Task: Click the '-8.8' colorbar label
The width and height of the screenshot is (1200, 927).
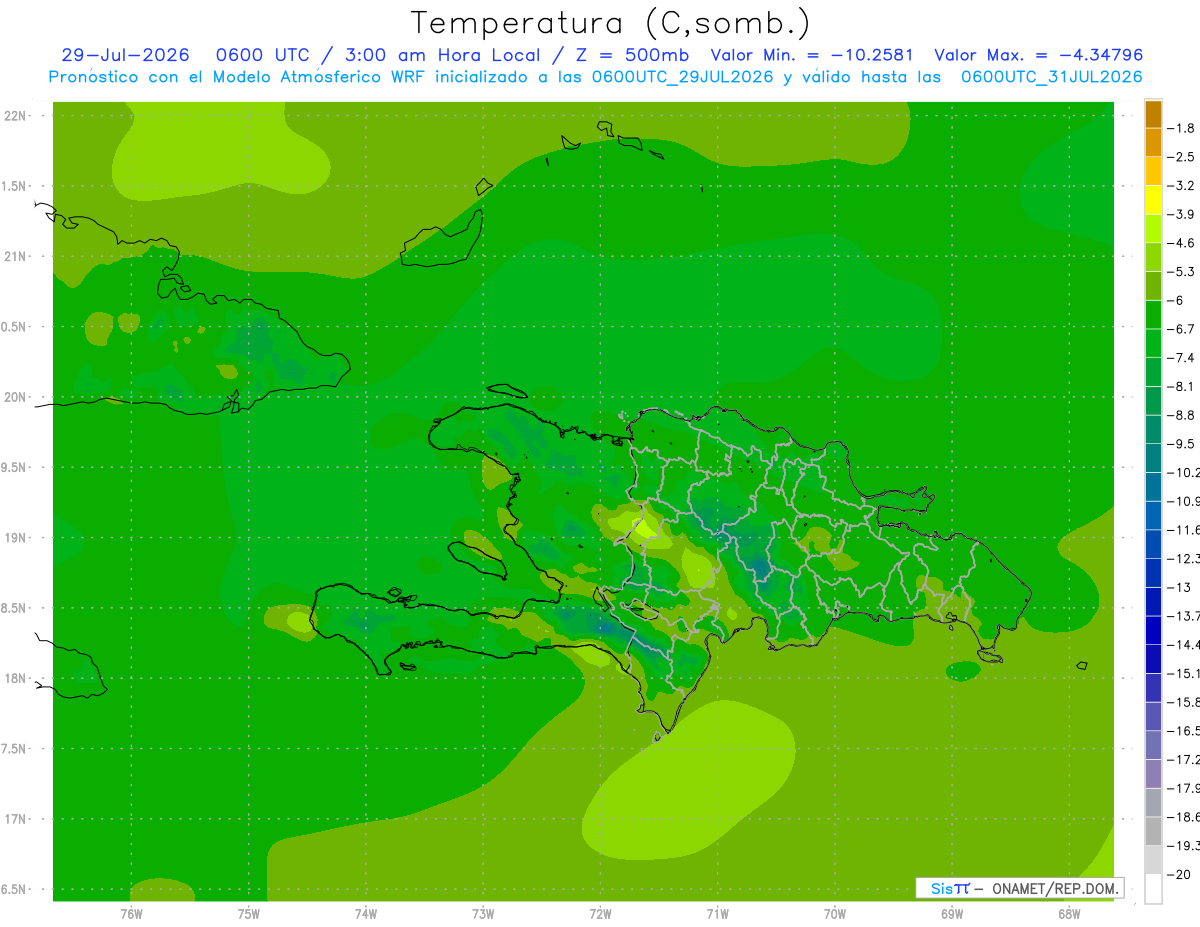Action: tap(1181, 415)
